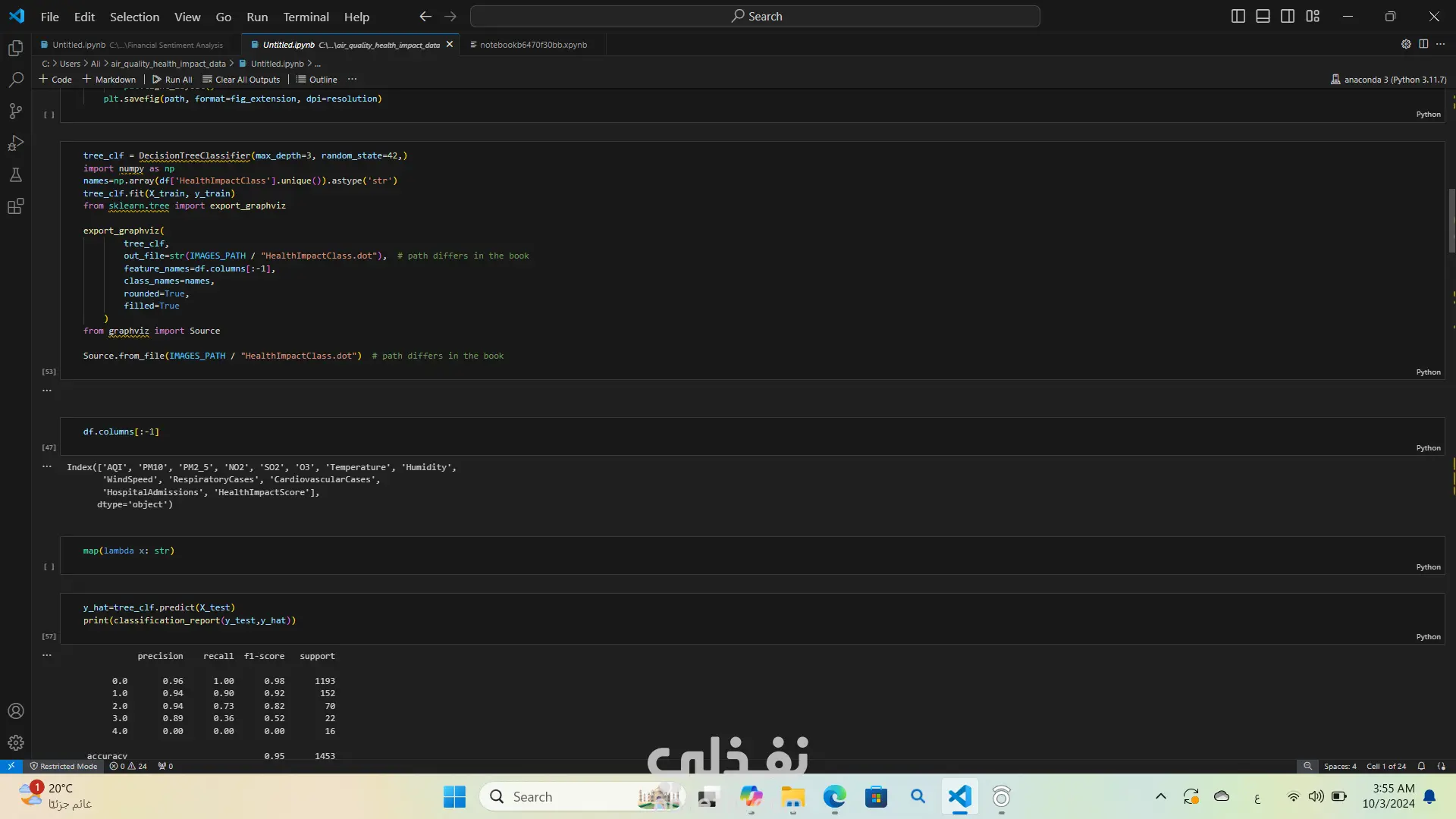Viewport: 1456px width, 819px height.
Task: Open the Manage gear in activity bar
Action: [15, 743]
